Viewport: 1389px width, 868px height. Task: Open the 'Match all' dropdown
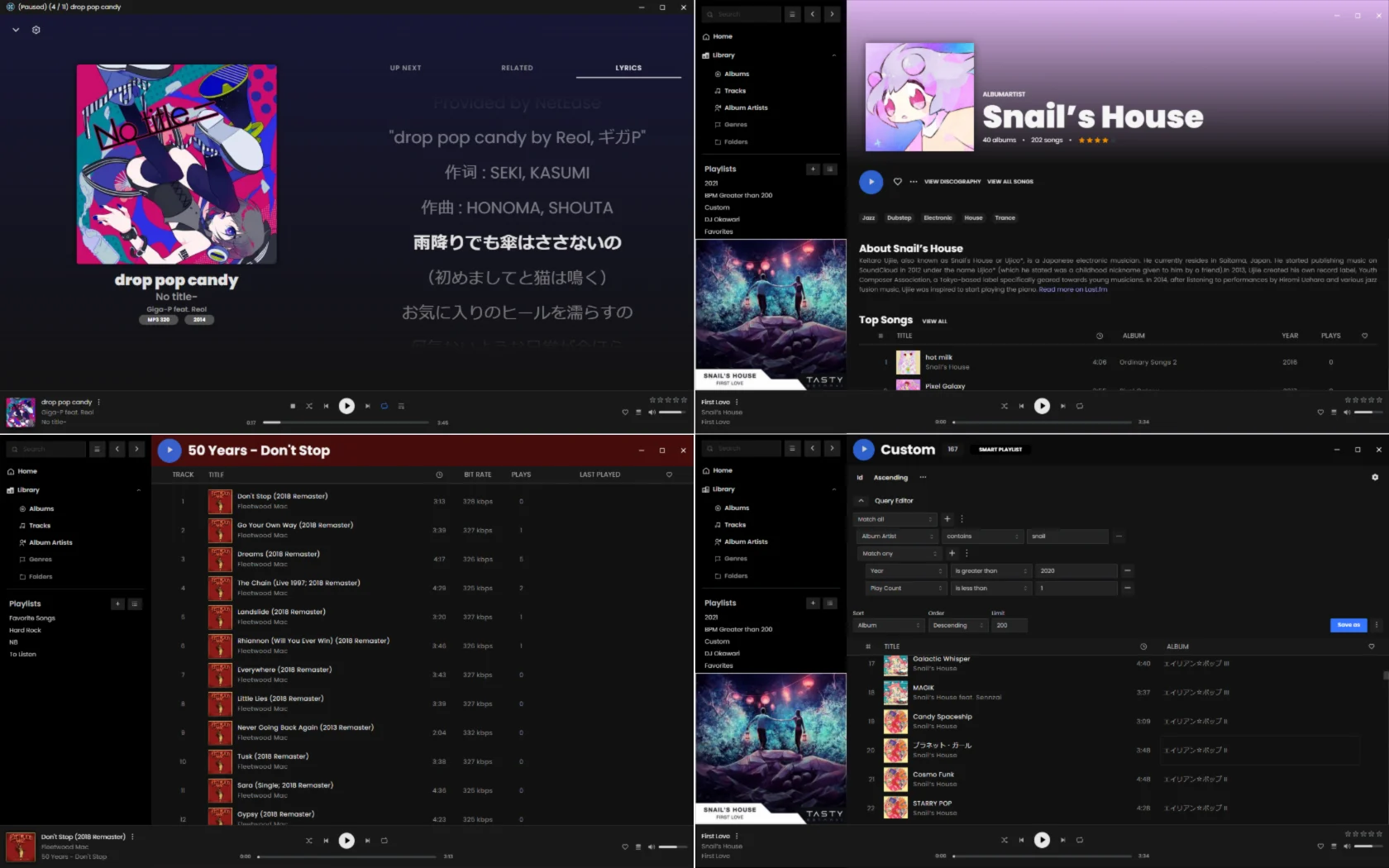[895, 519]
